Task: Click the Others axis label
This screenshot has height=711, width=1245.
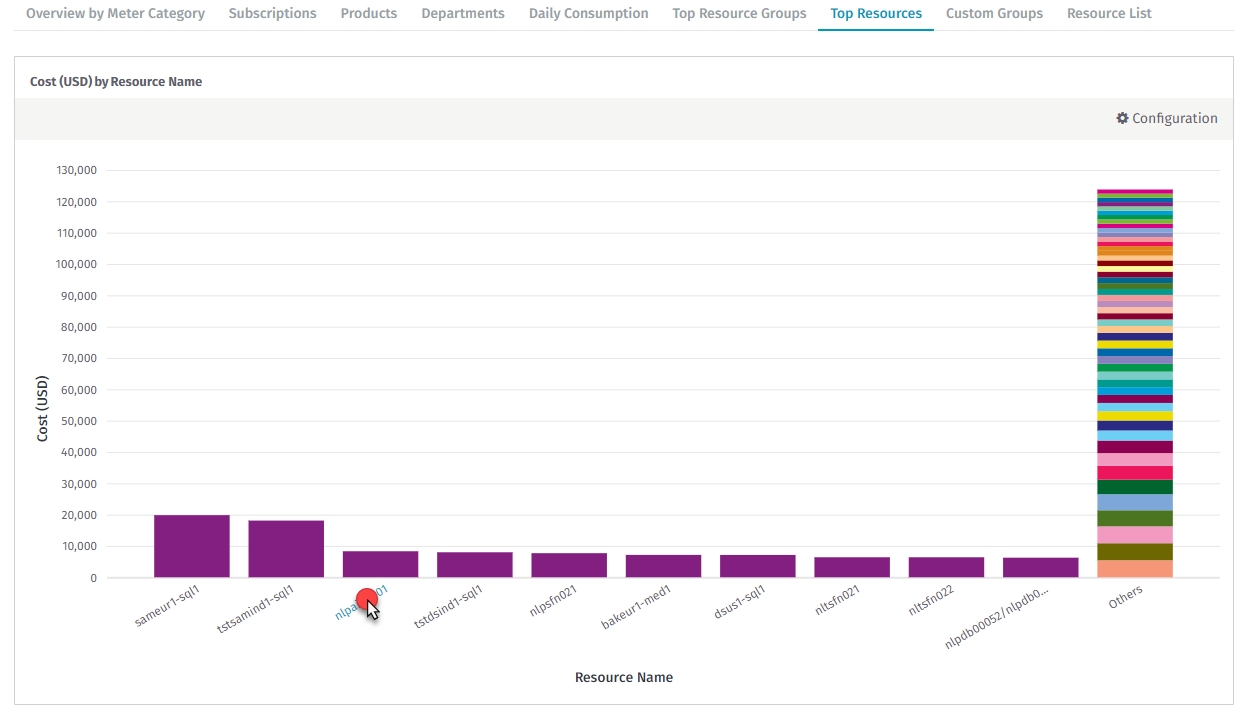Action: (1125, 597)
